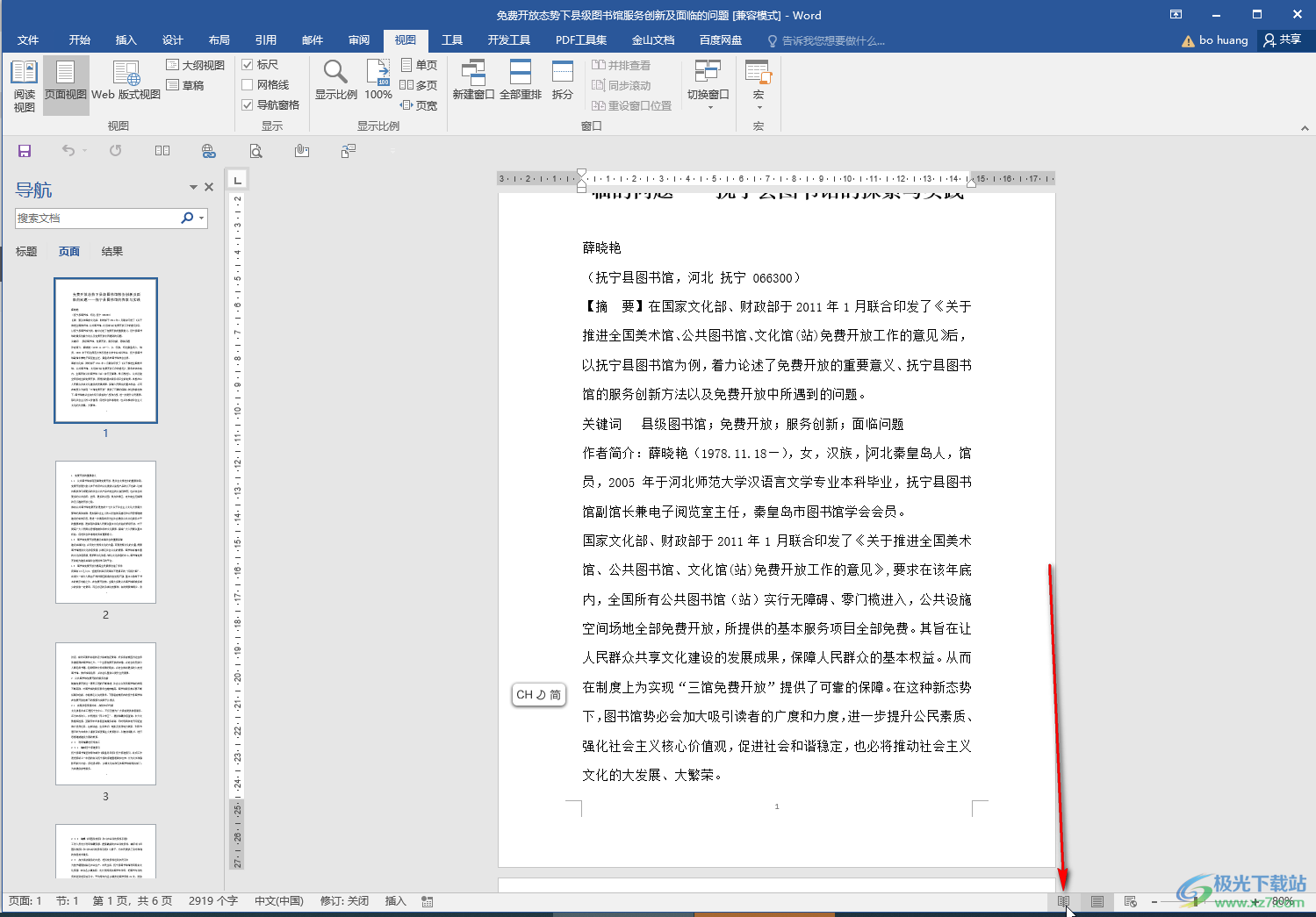Click the Share (共享) button

pyautogui.click(x=1283, y=40)
